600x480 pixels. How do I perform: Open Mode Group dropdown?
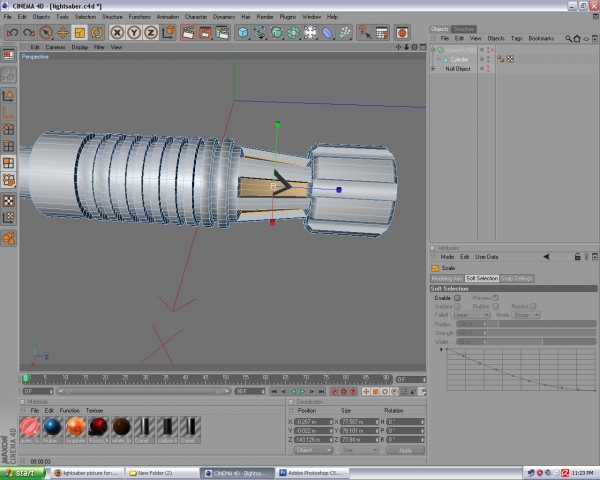tap(526, 315)
